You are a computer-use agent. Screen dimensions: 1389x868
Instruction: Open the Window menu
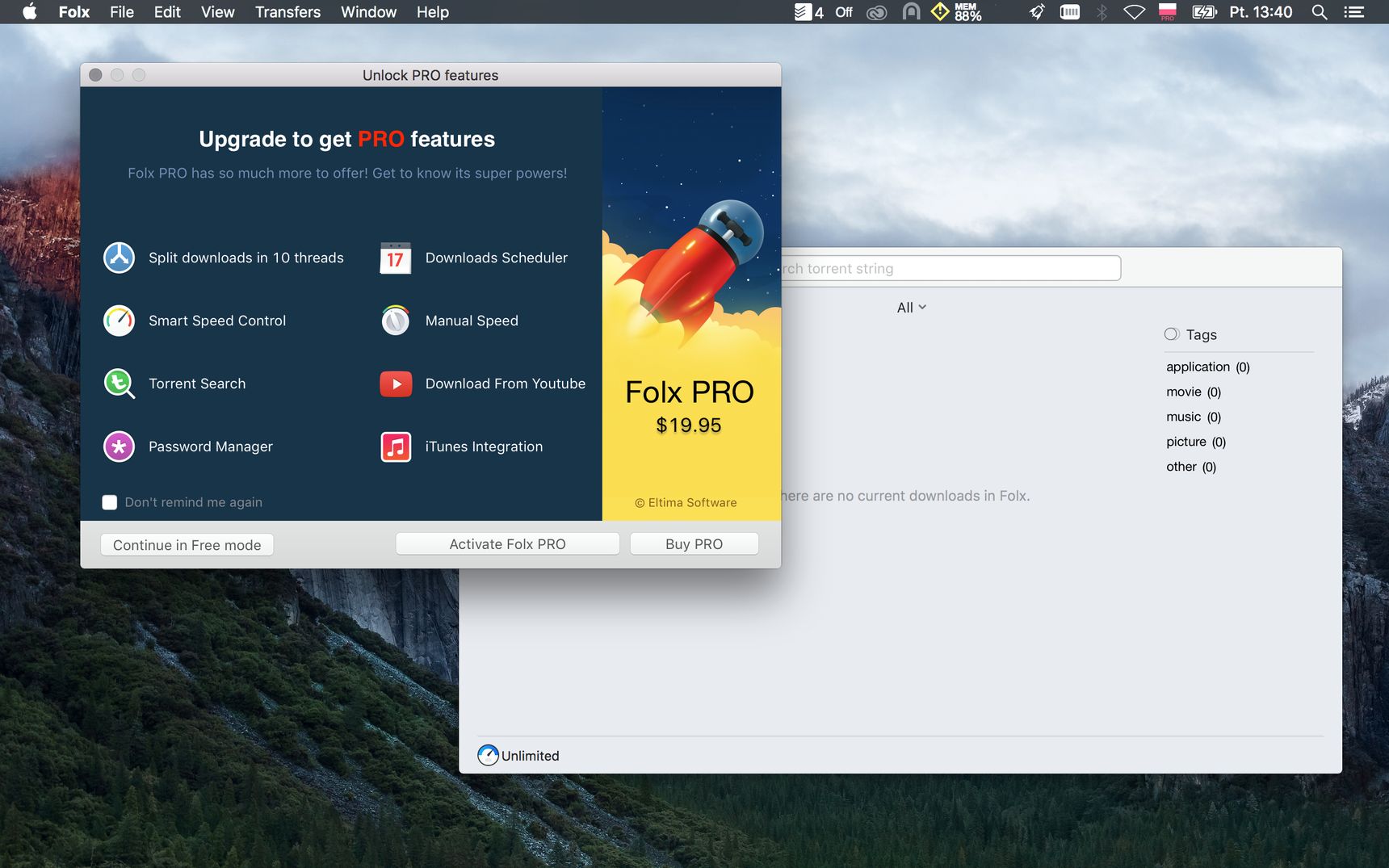point(368,12)
